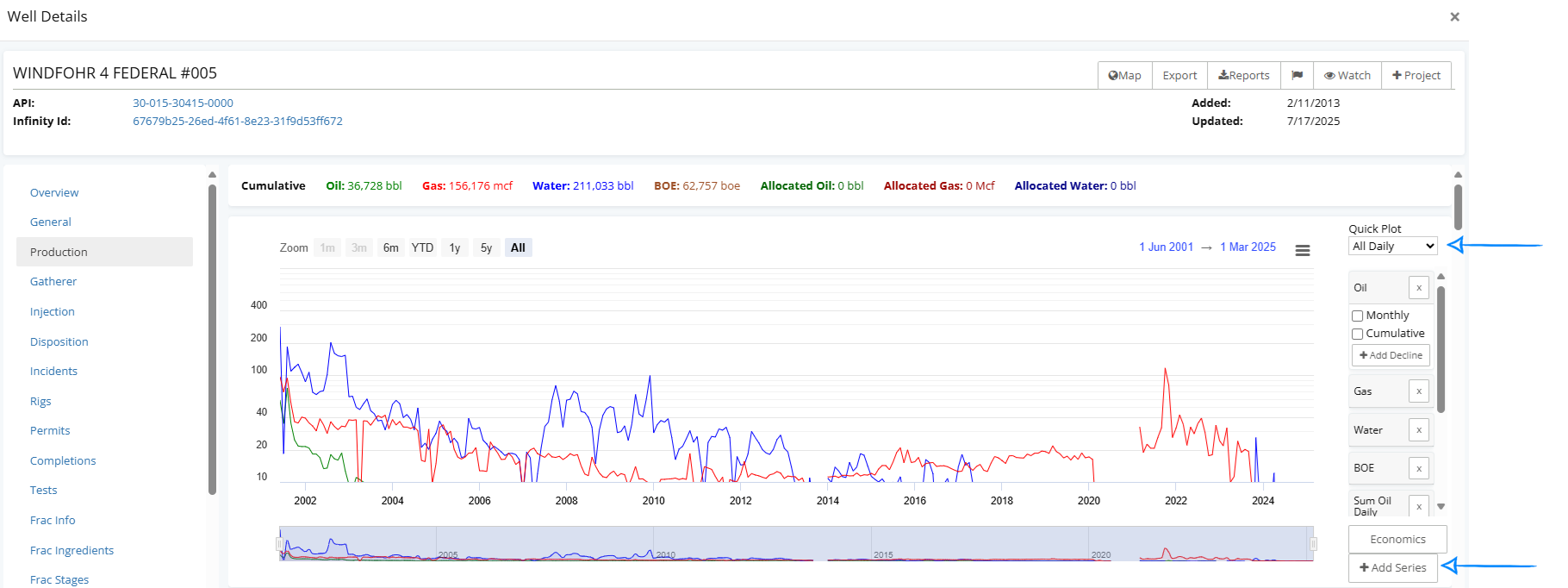Set zoom range to 5y
Viewport: 1568px width, 588px height.
[x=486, y=248]
